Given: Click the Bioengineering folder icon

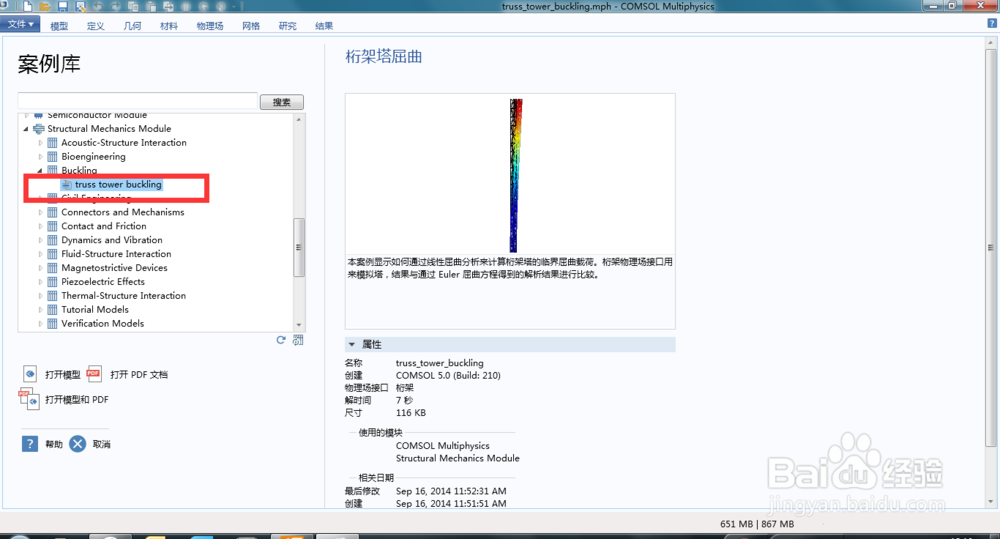Looking at the screenshot, I should (52, 157).
